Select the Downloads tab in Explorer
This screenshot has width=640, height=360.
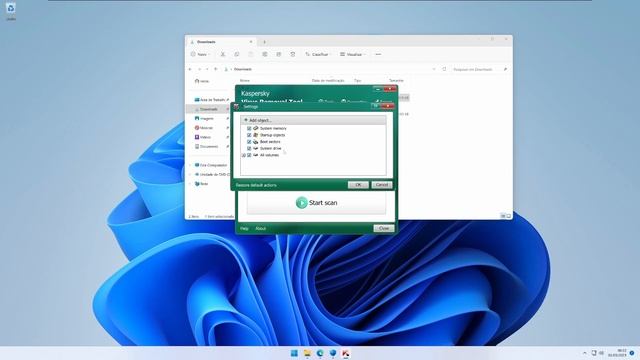click(x=222, y=42)
